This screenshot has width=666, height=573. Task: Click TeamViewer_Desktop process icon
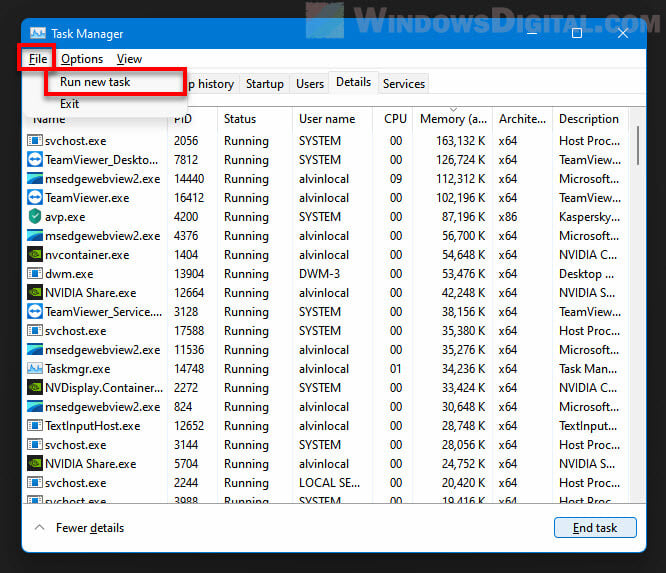(35, 160)
